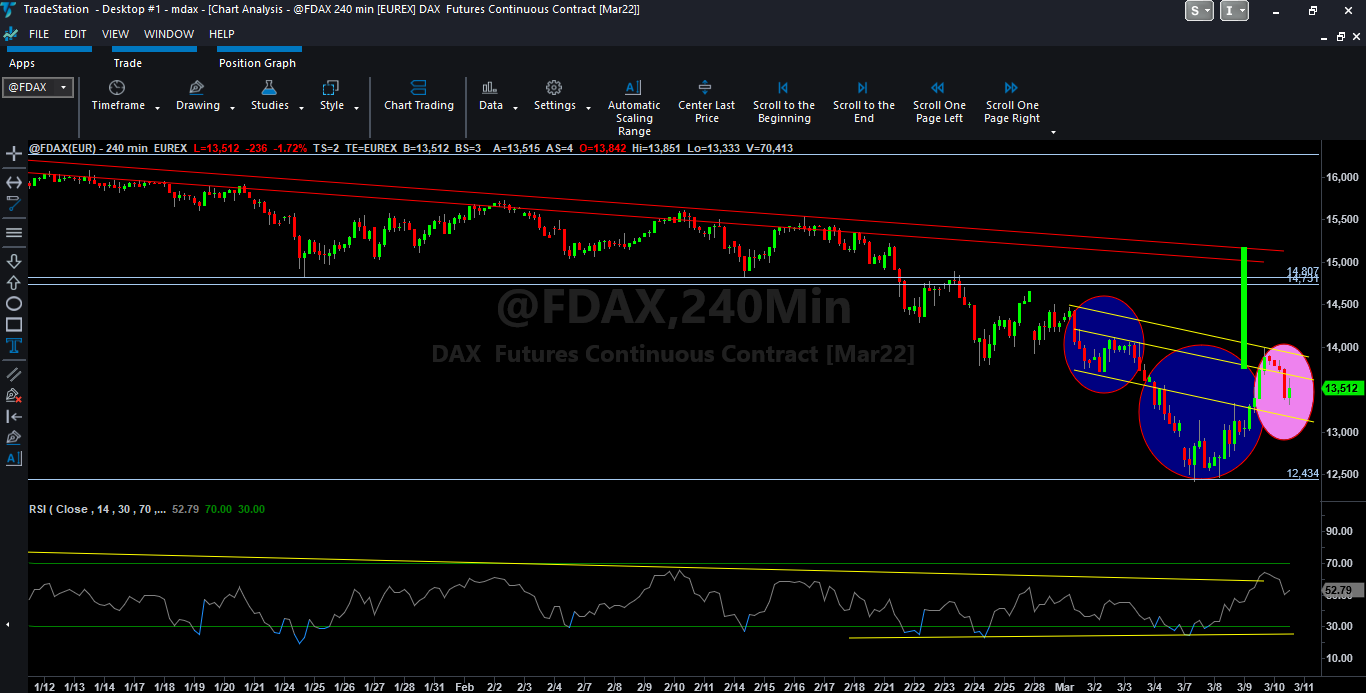
Task: Select the down arrow drawing tool
Action: click(x=14, y=261)
